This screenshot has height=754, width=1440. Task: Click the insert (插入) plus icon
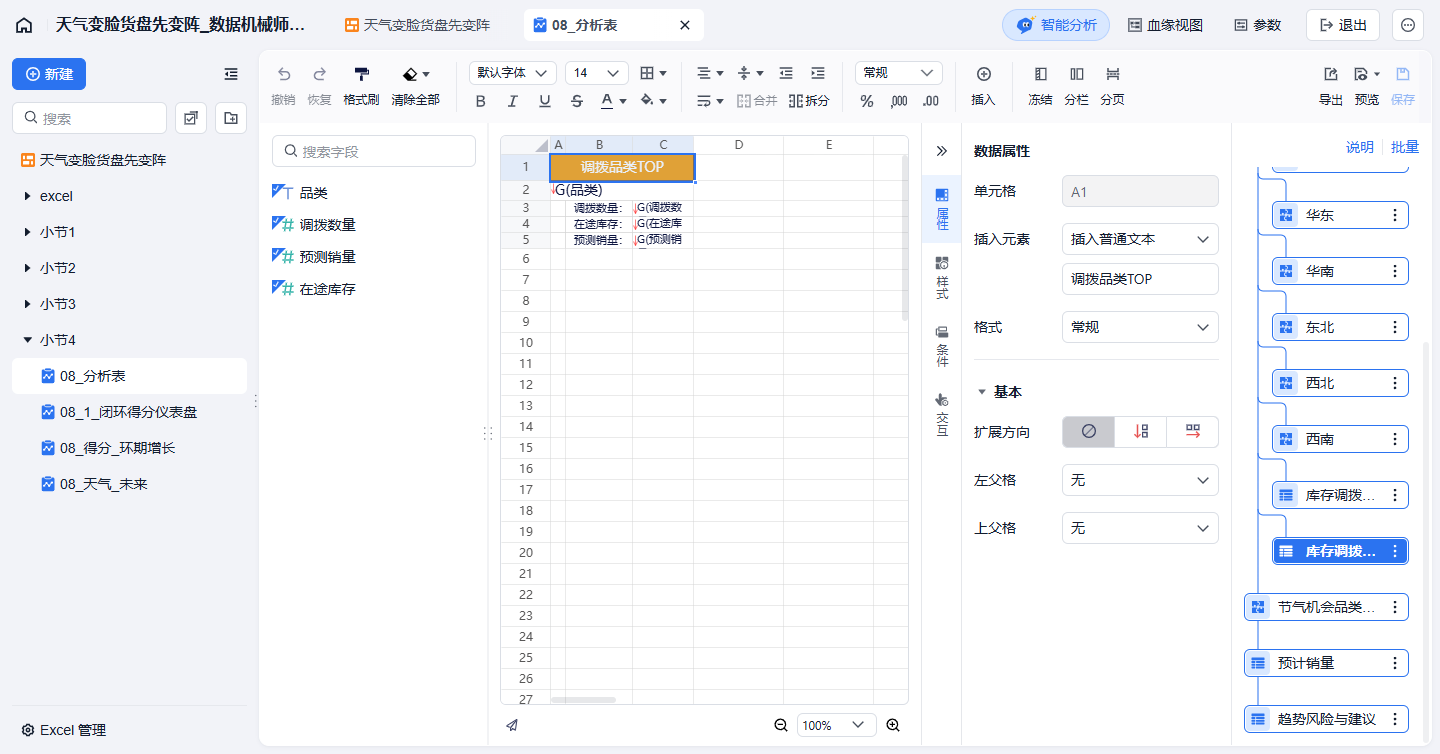984,74
